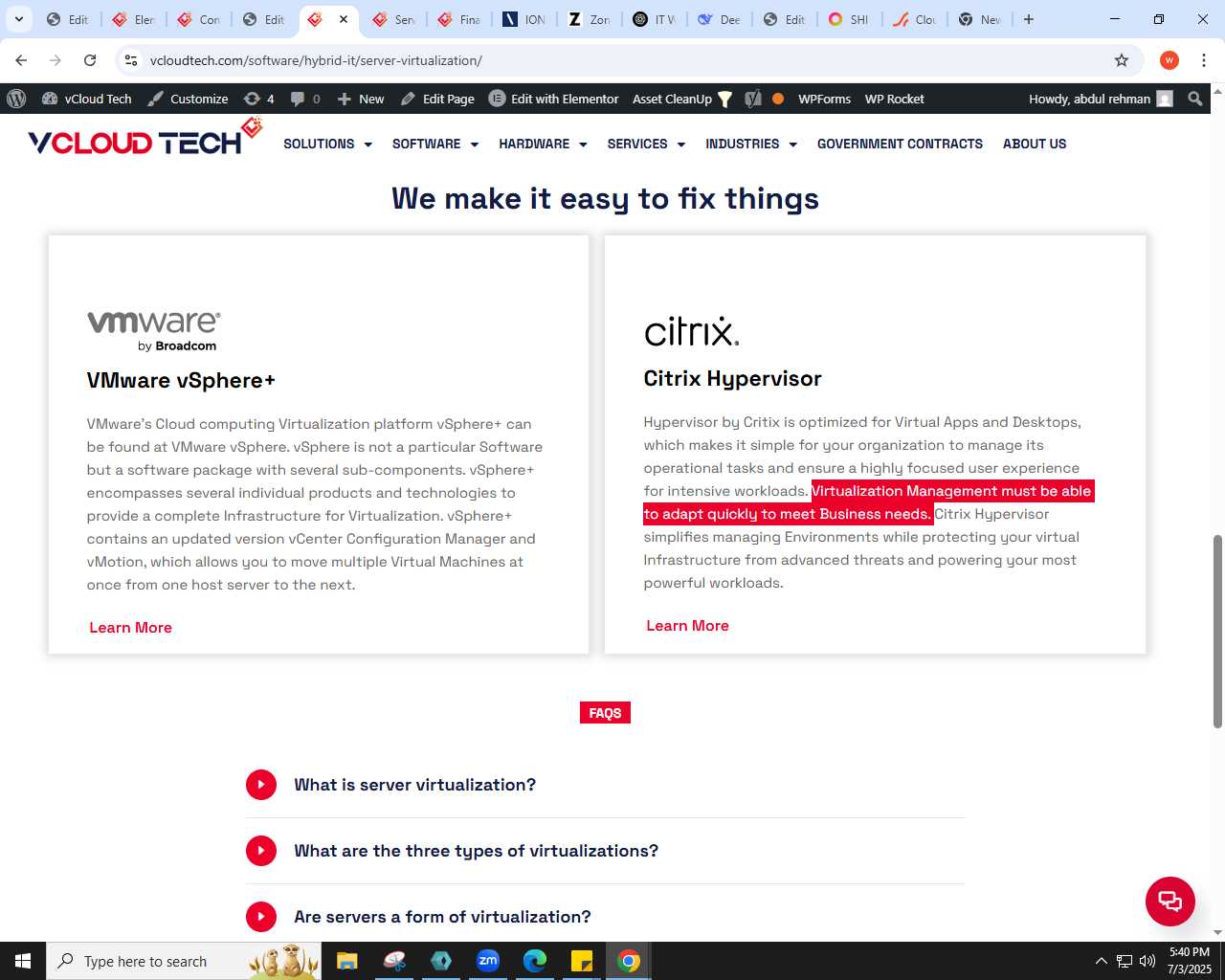Close the active browser tab

pos(344,19)
